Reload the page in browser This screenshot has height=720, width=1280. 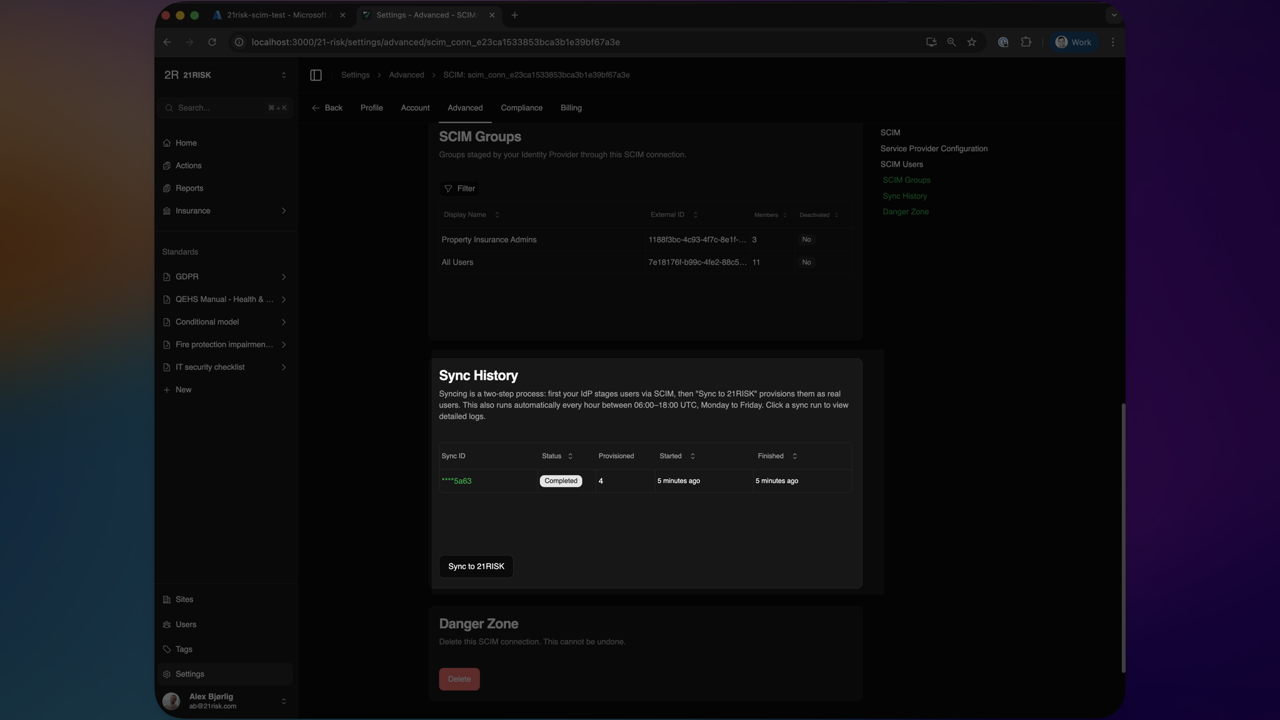[212, 42]
